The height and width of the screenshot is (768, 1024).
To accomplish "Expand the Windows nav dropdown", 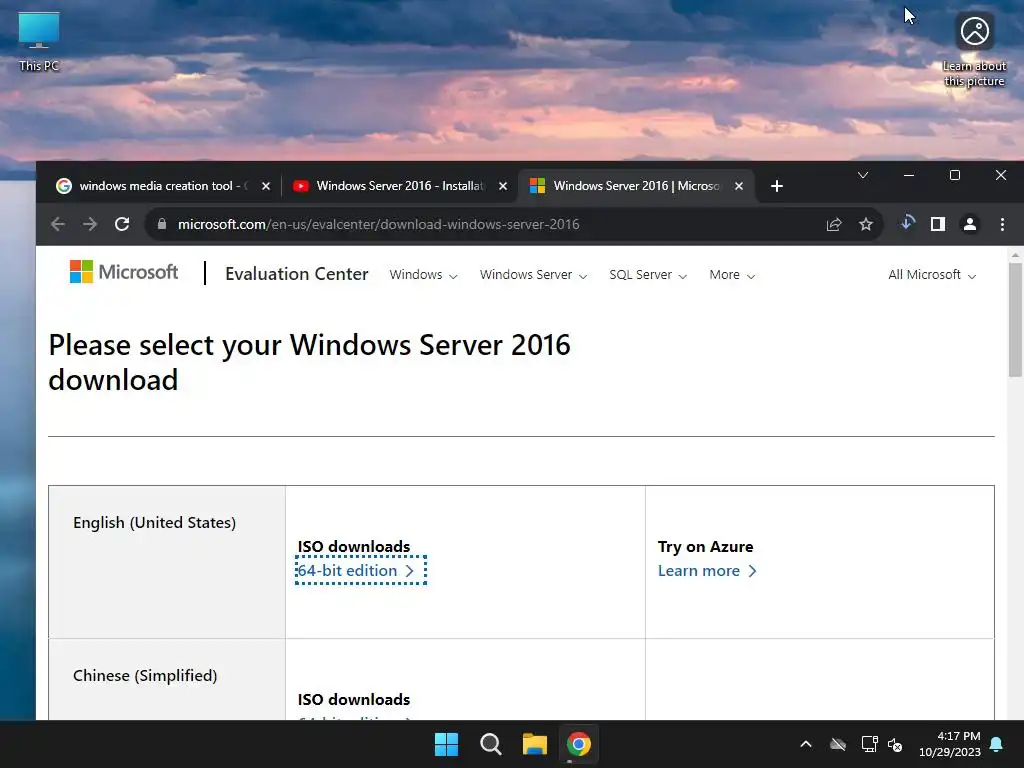I will [x=423, y=275].
